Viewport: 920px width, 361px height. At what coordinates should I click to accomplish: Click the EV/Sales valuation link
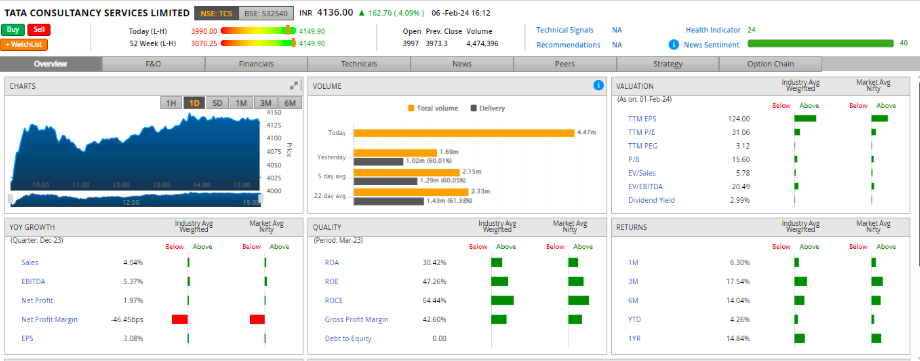(642, 173)
